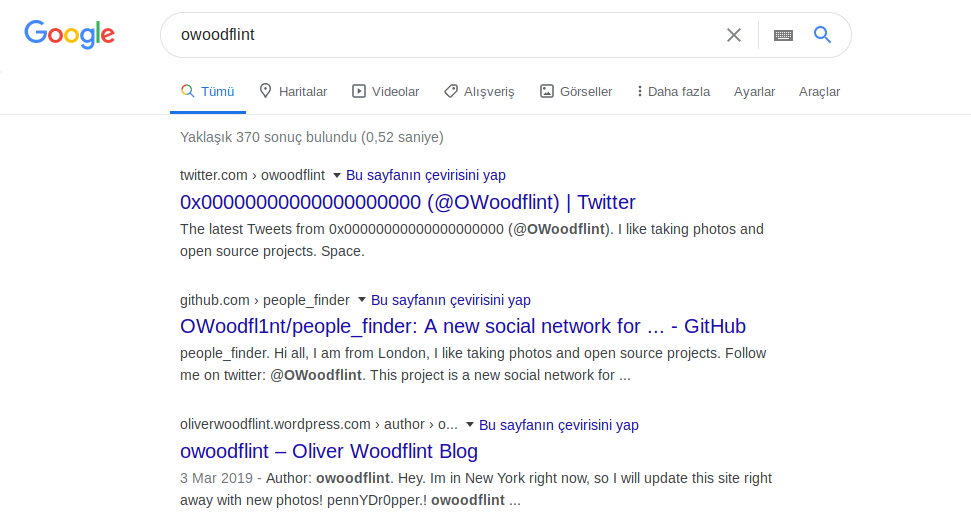Open the Oliver Woodflint Blog result
Image resolution: width=971 pixels, height=528 pixels.
point(329,452)
